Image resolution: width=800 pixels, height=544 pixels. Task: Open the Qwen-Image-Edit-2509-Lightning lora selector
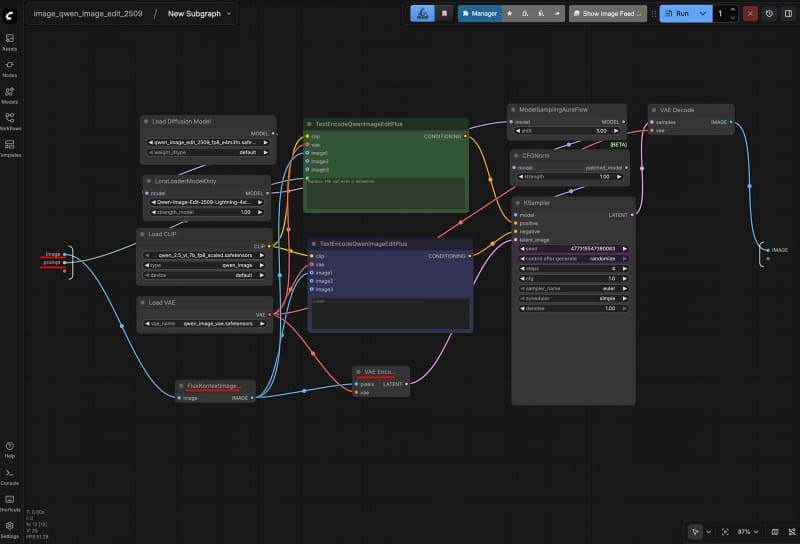click(207, 202)
